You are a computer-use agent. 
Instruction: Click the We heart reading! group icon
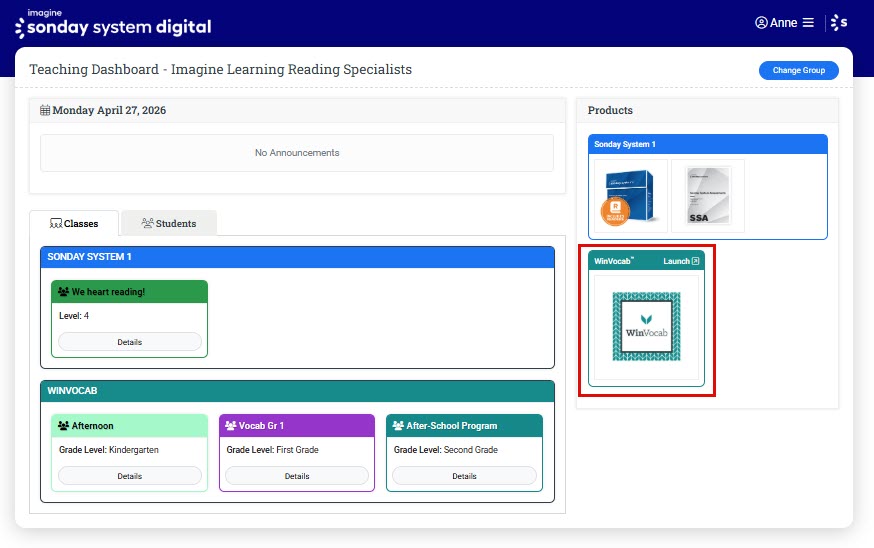pyautogui.click(x=64, y=292)
